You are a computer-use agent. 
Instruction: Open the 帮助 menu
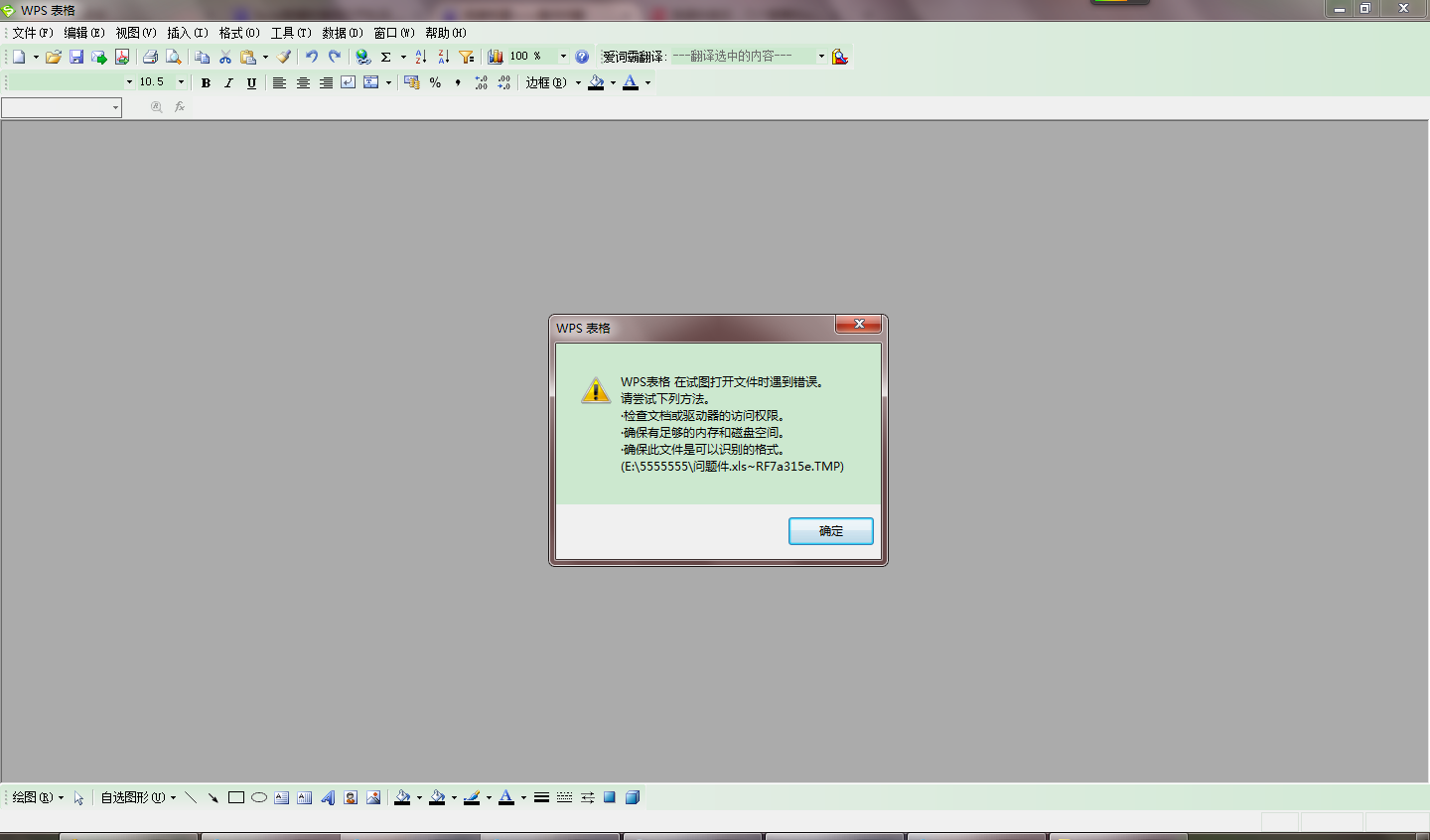coord(446,33)
